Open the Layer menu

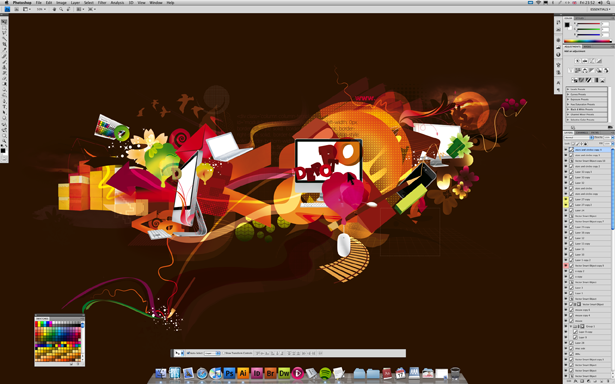tap(75, 3)
